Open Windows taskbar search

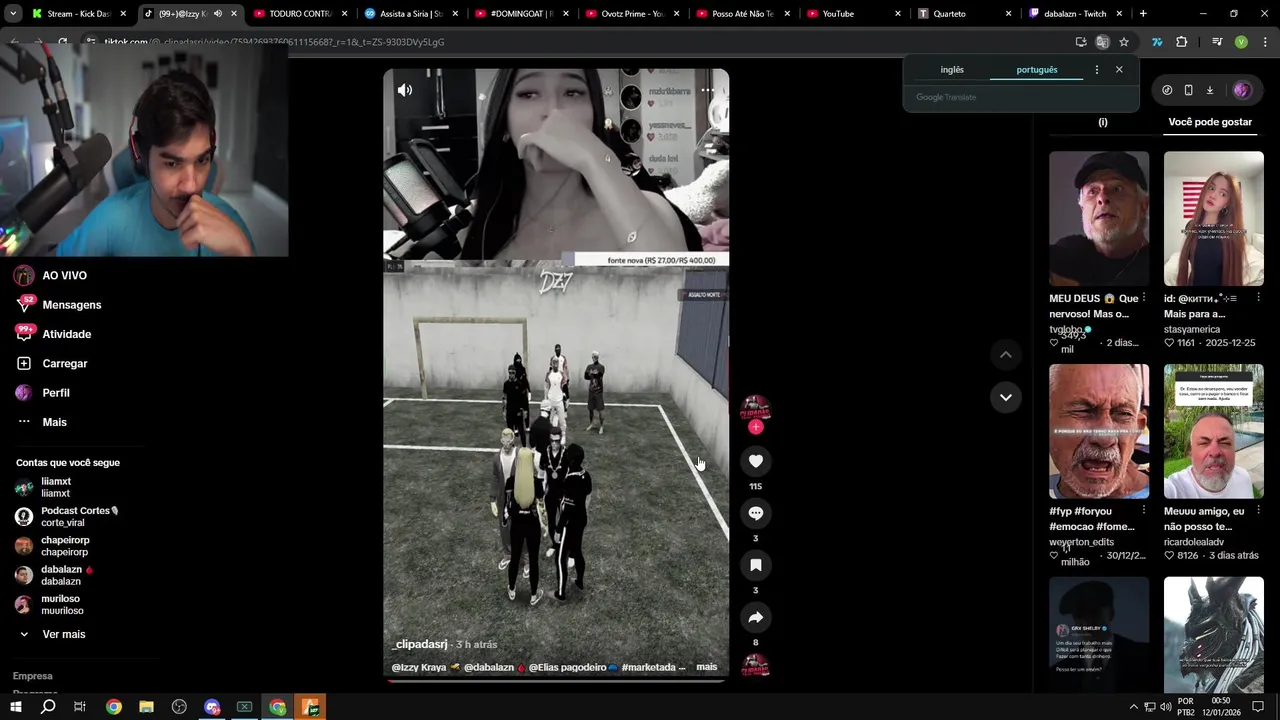[48, 707]
